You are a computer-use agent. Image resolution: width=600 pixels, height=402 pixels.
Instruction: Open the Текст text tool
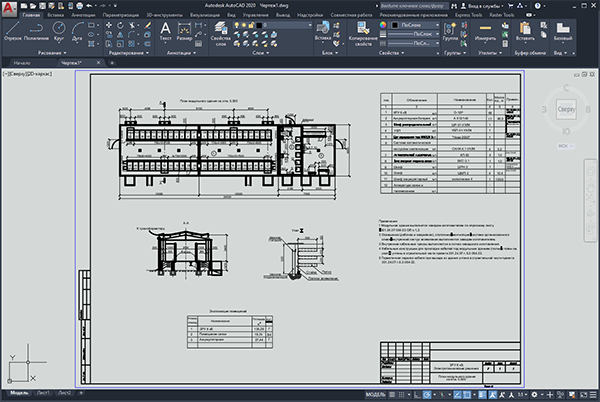[165, 31]
